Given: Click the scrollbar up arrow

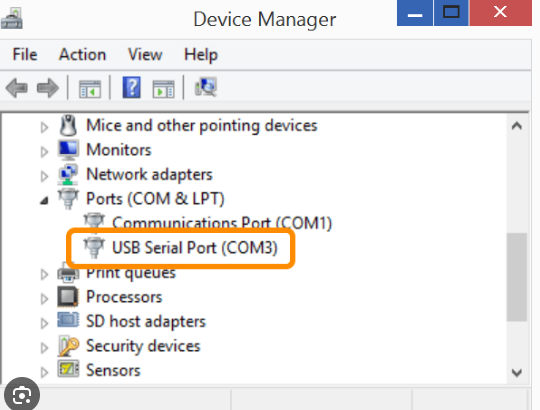Looking at the screenshot, I should coord(517,126).
